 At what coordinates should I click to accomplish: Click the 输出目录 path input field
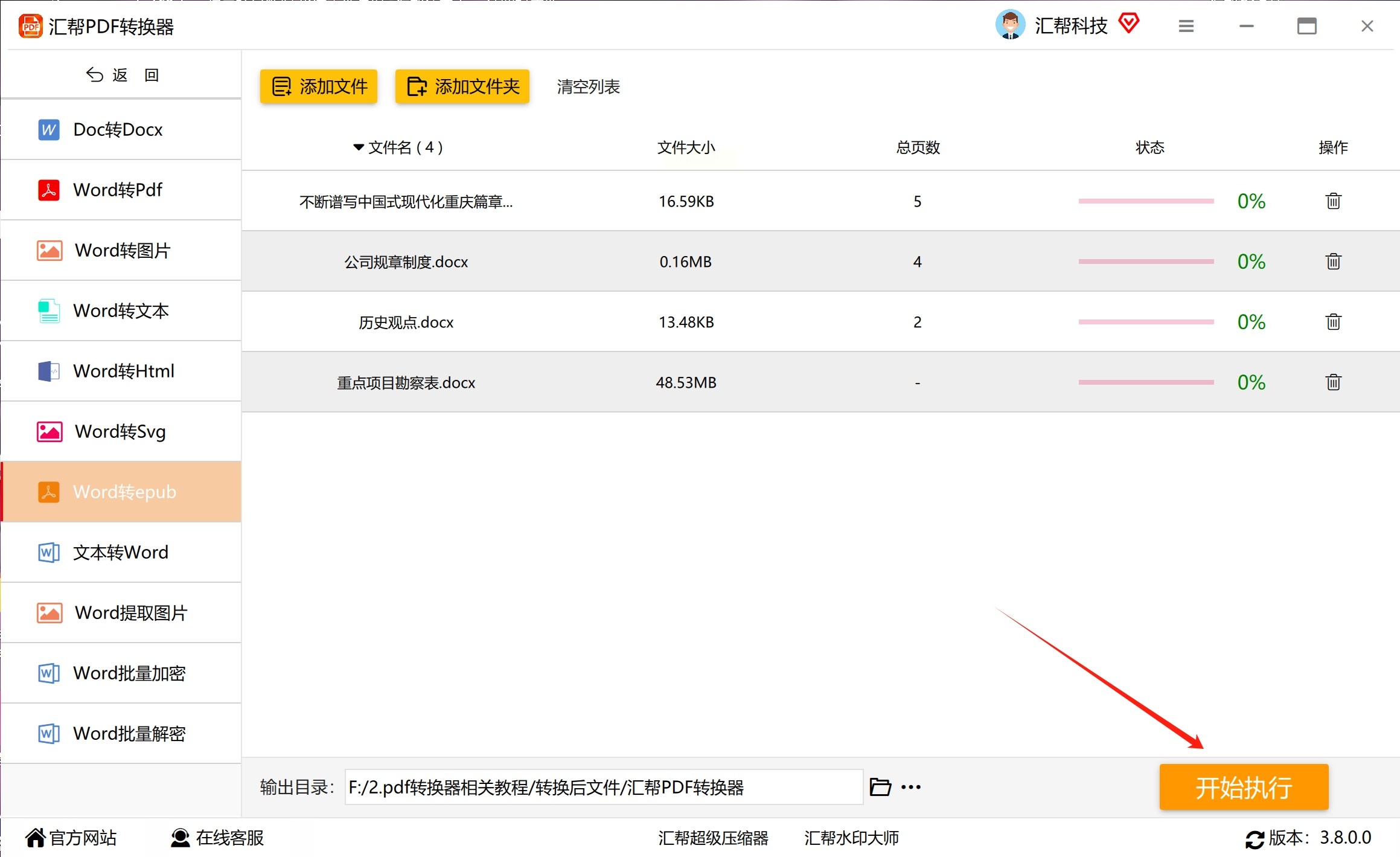pos(604,787)
